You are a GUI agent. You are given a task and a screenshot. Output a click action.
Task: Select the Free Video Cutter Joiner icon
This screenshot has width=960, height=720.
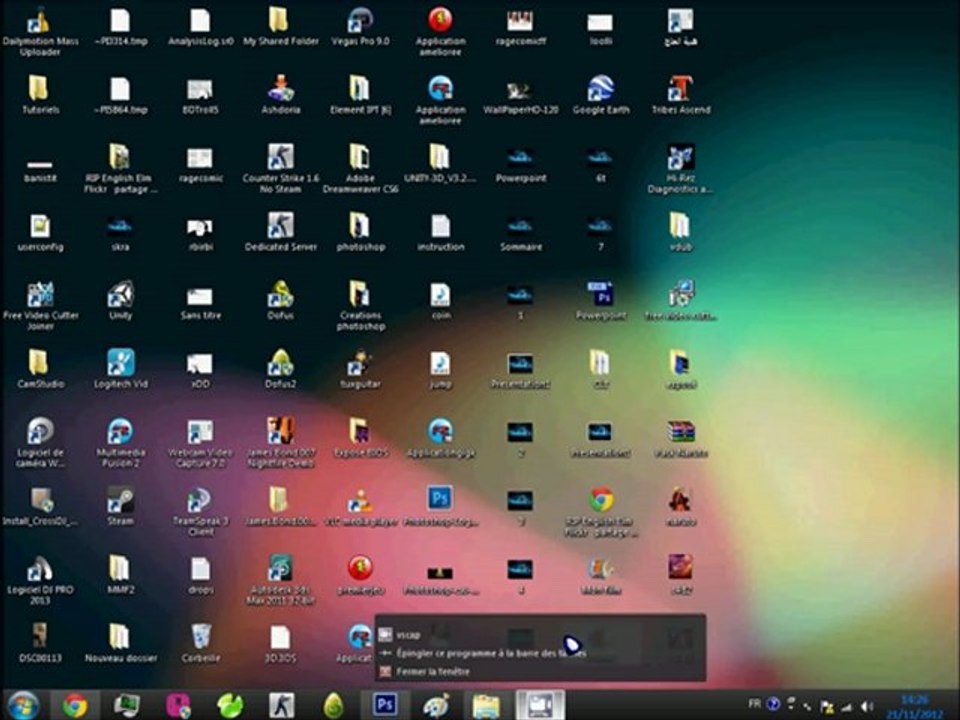(x=40, y=295)
